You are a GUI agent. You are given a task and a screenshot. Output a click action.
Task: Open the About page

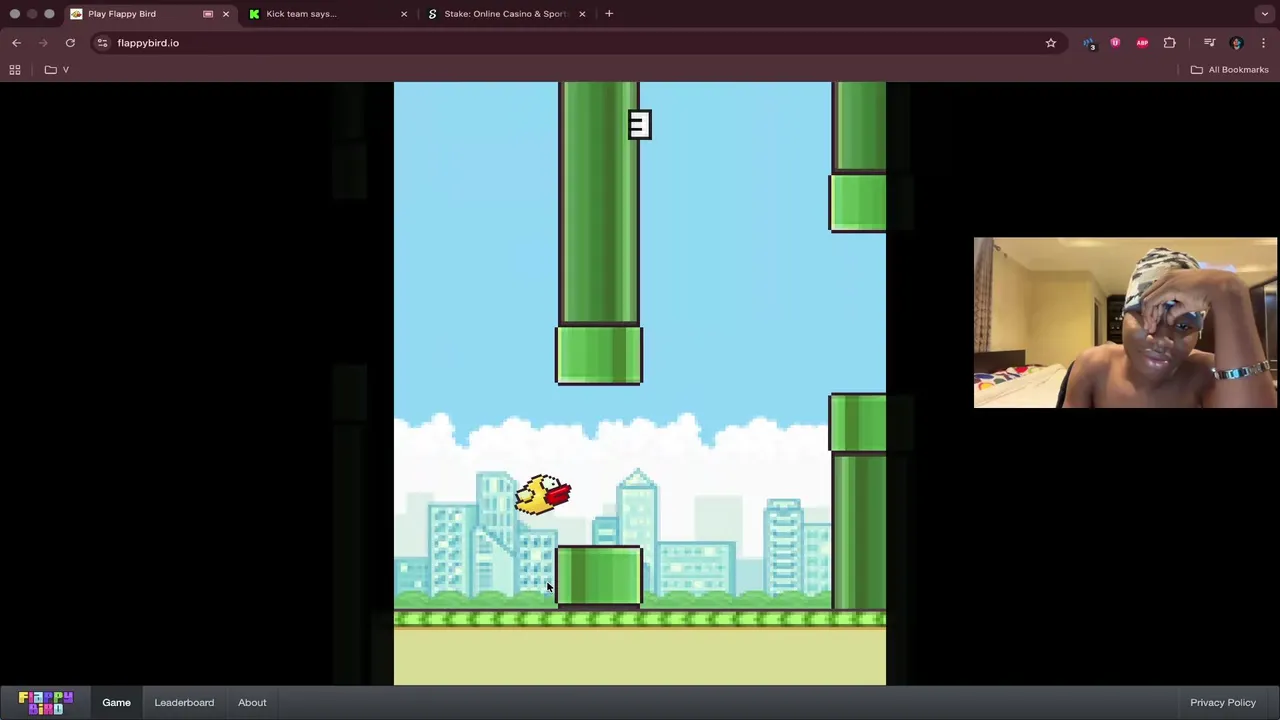tap(252, 702)
